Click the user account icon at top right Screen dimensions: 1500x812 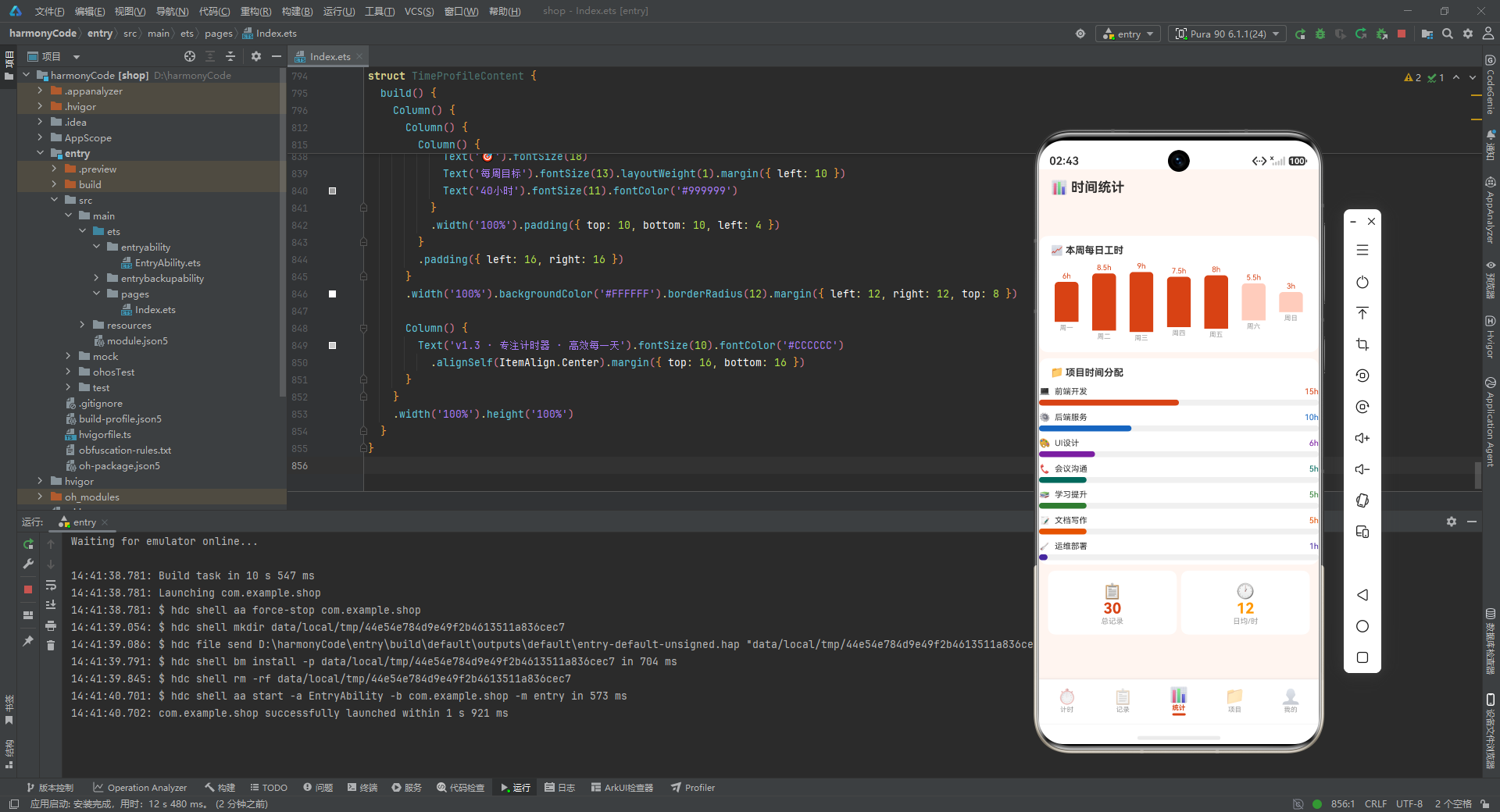point(1488,34)
